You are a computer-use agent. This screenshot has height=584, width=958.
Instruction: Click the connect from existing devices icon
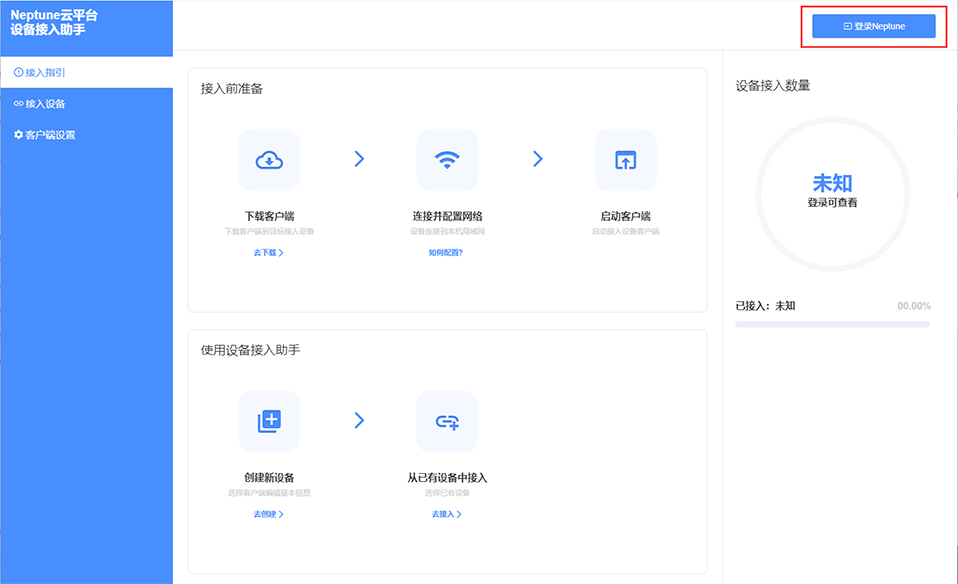pyautogui.click(x=447, y=421)
